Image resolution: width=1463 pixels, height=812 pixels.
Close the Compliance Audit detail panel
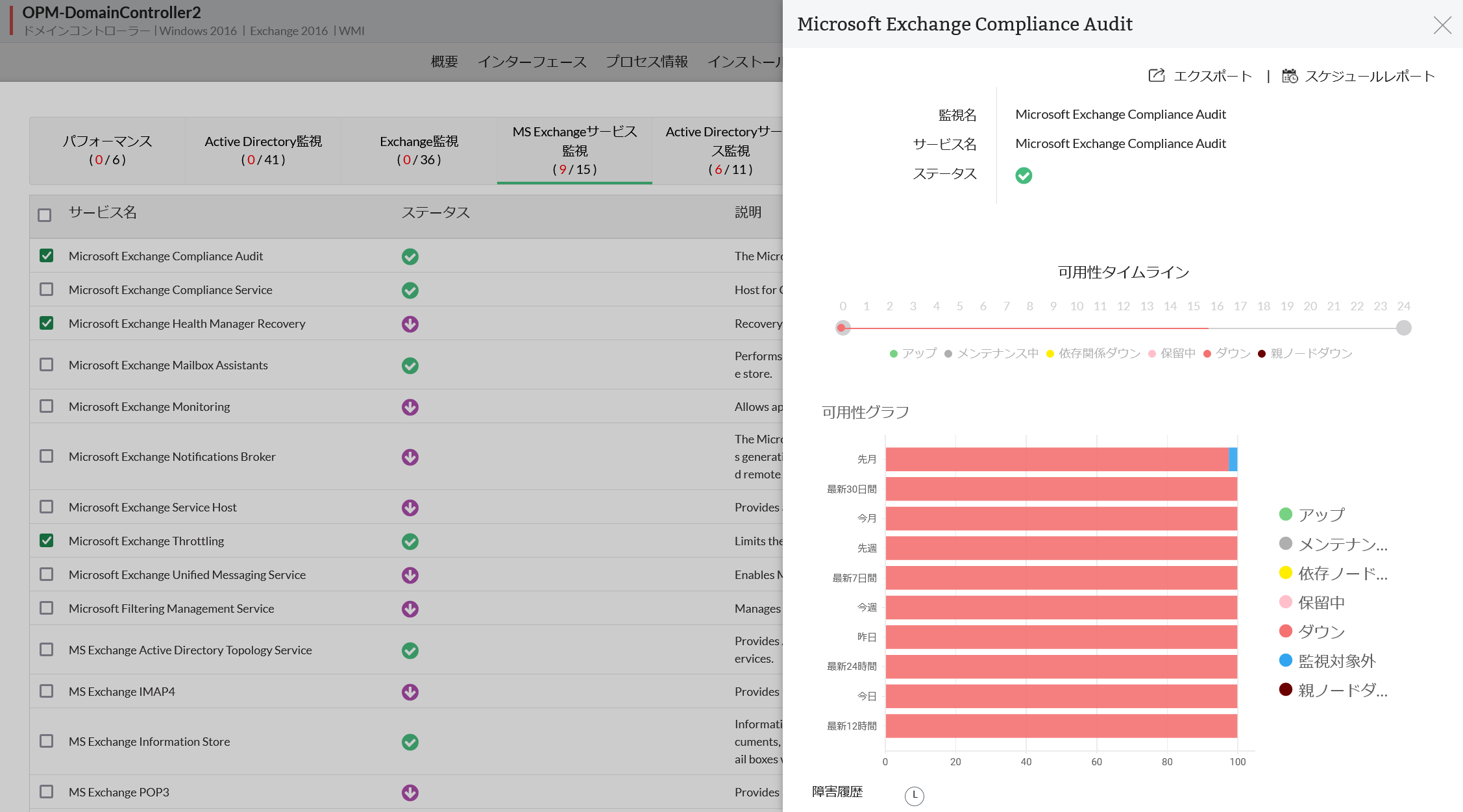(1442, 25)
